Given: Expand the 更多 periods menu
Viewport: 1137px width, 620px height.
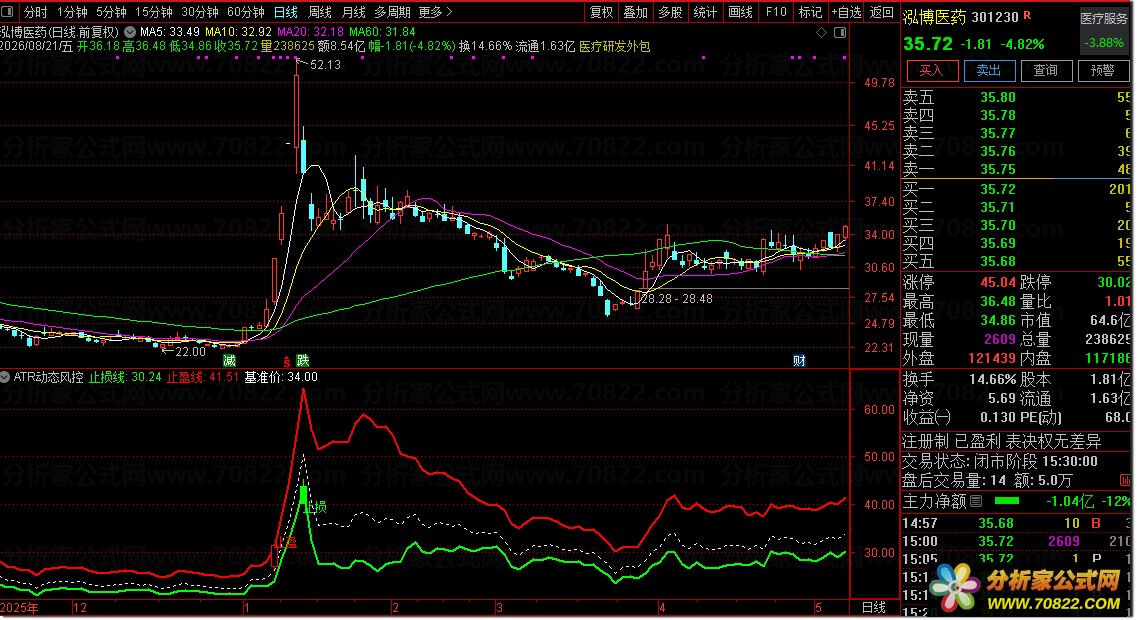Looking at the screenshot, I should pyautogui.click(x=435, y=12).
